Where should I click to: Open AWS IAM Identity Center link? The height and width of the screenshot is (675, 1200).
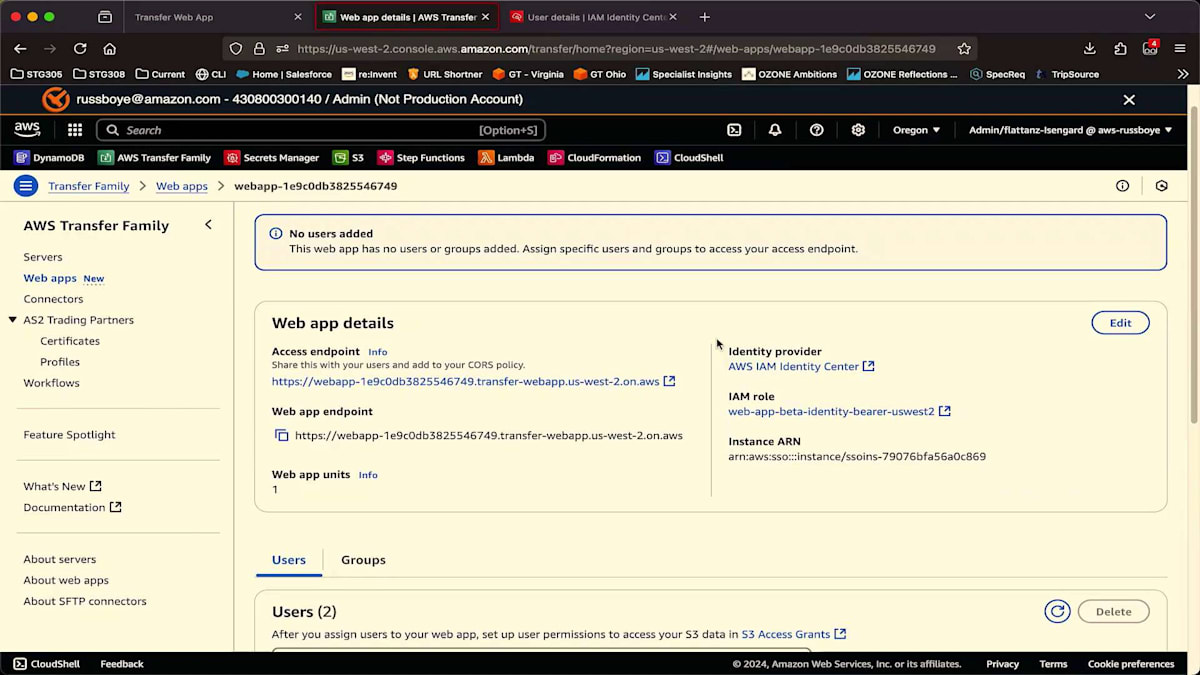point(801,366)
